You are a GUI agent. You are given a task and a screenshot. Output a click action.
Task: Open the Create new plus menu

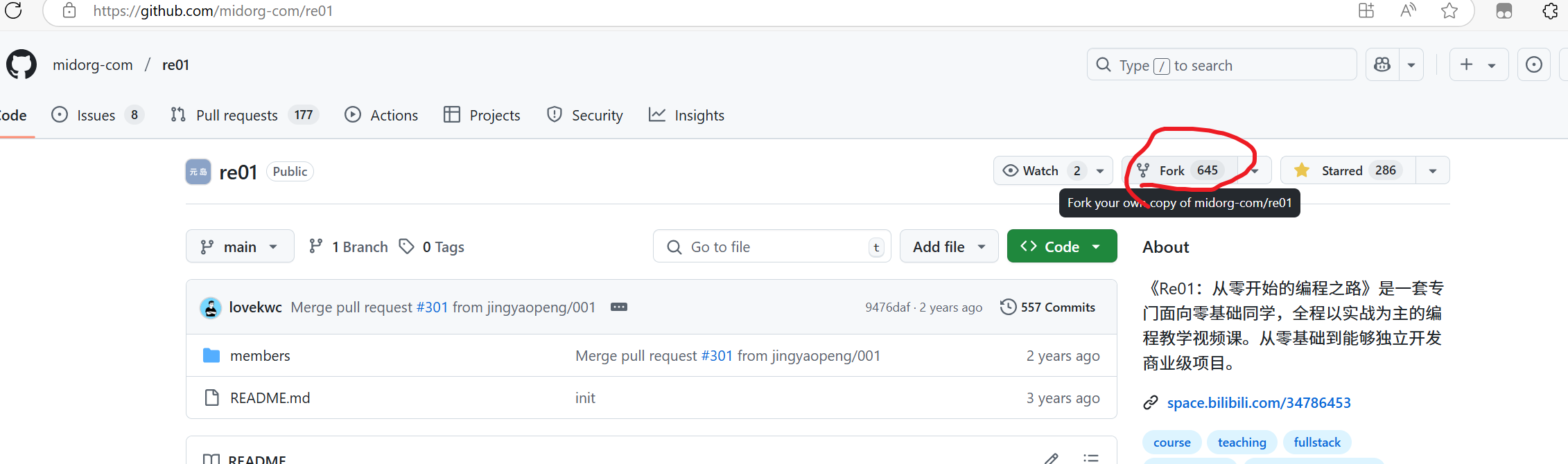(1478, 64)
